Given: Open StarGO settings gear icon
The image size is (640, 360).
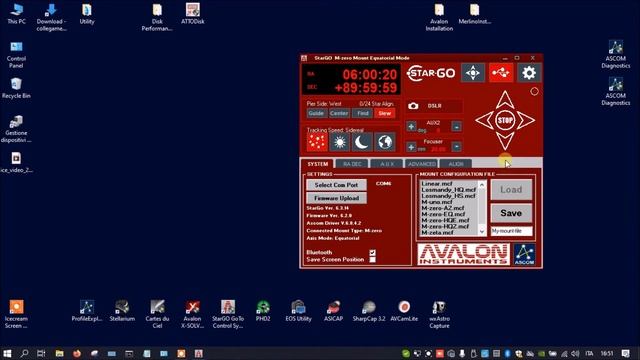Looking at the screenshot, I should [x=529, y=73].
